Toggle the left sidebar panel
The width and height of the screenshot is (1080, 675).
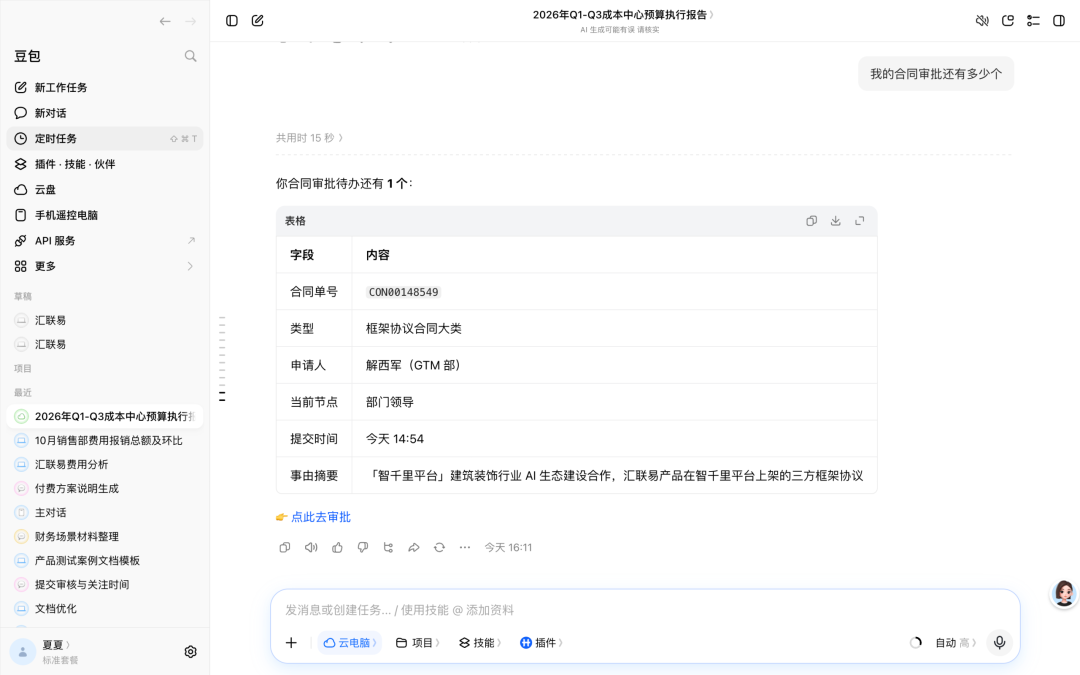click(x=232, y=21)
